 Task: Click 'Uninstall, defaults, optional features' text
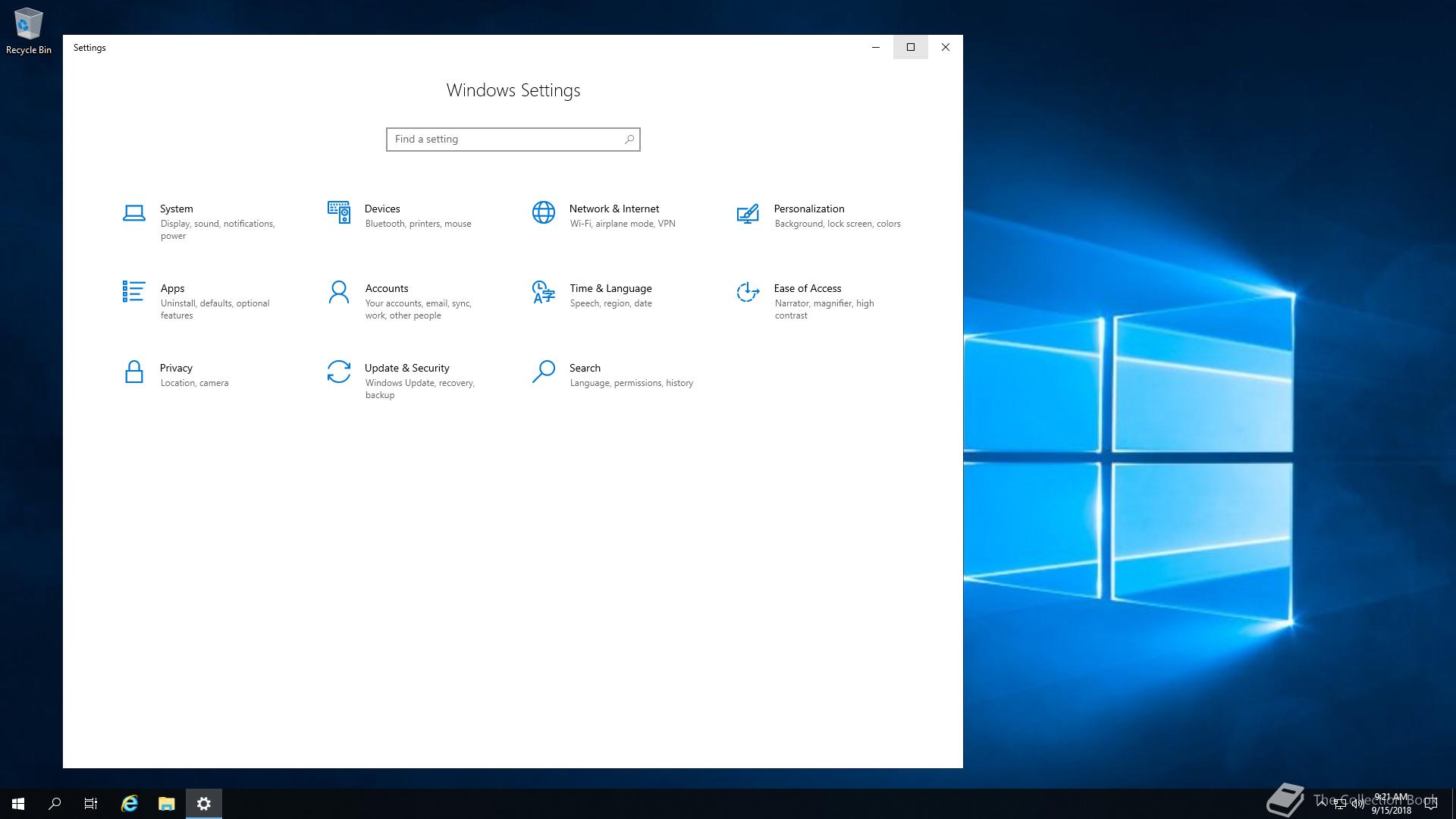pos(215,309)
